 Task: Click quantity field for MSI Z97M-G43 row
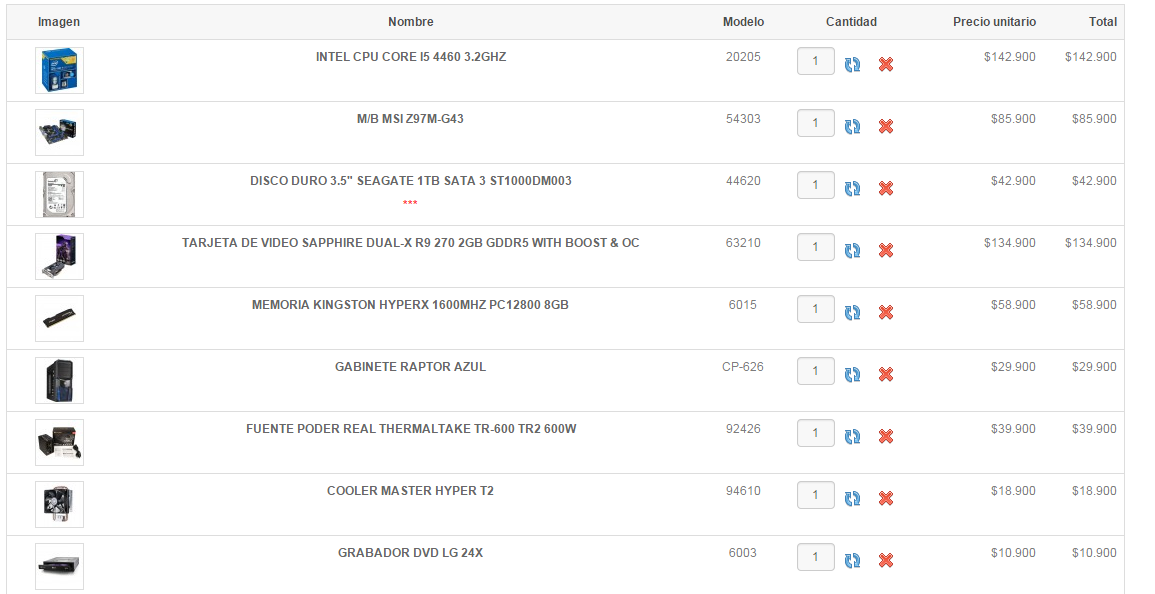815,123
